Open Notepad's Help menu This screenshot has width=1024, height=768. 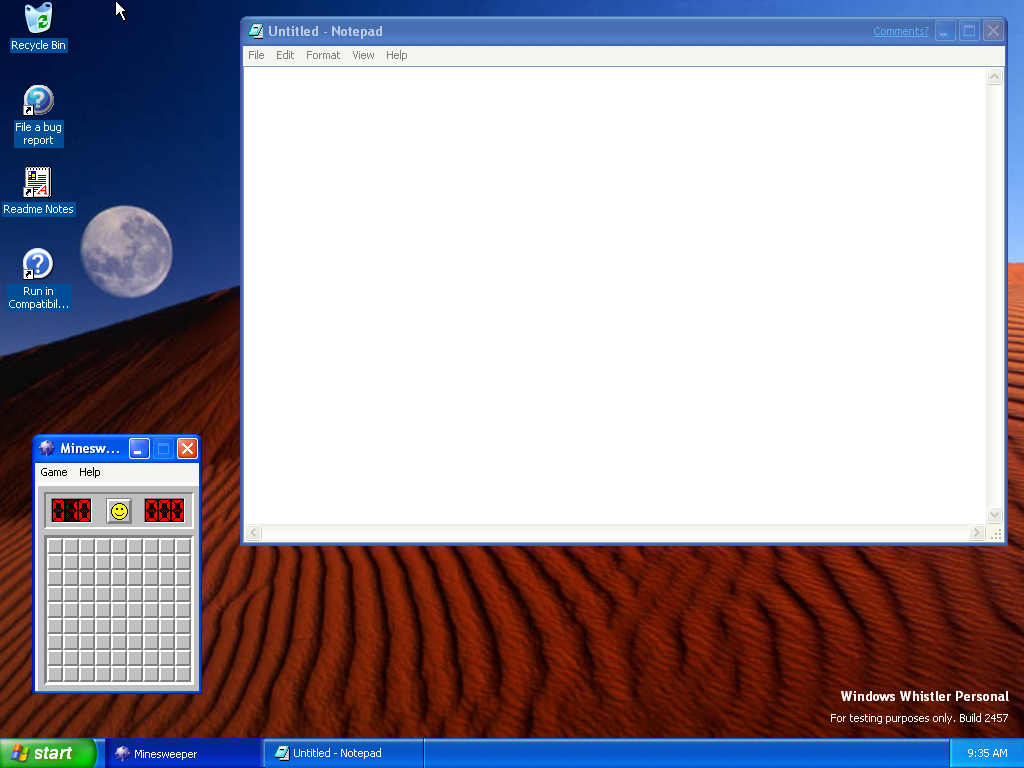(x=396, y=55)
